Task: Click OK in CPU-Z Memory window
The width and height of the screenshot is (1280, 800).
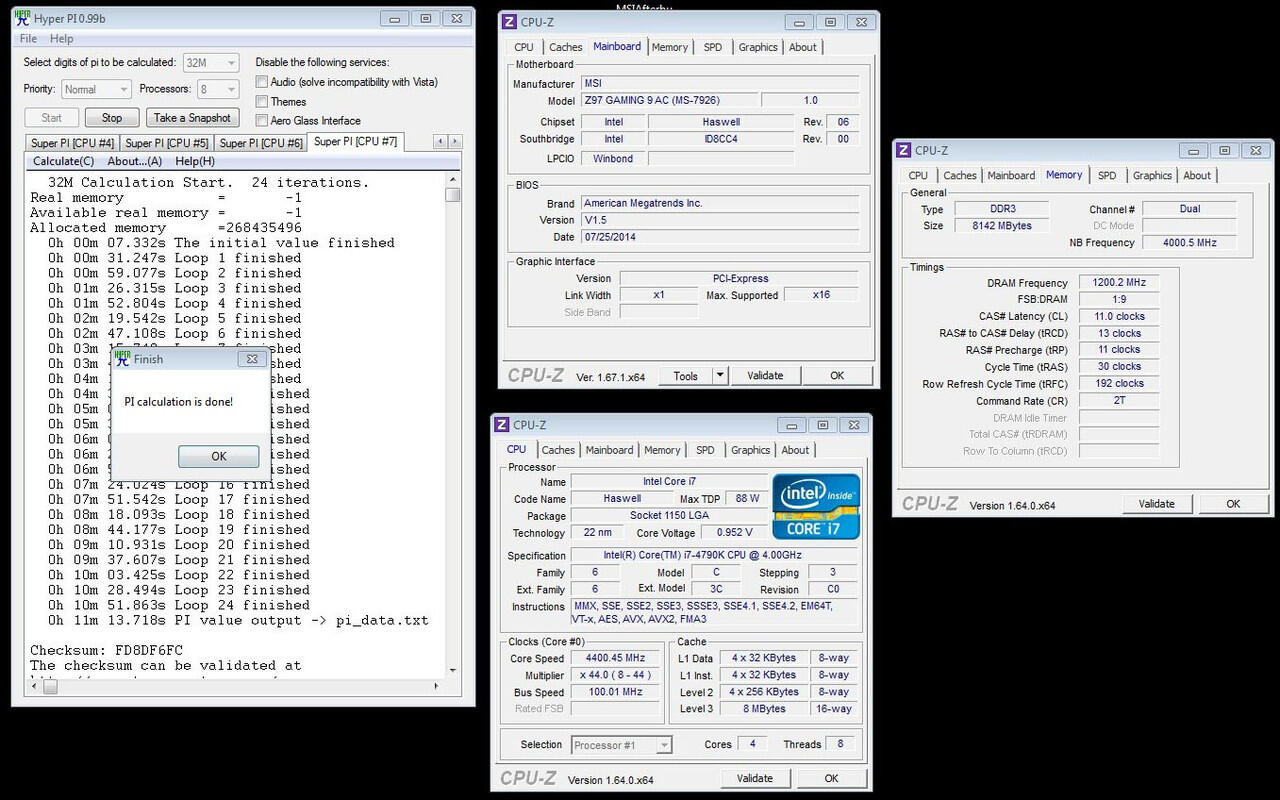Action: (1233, 504)
